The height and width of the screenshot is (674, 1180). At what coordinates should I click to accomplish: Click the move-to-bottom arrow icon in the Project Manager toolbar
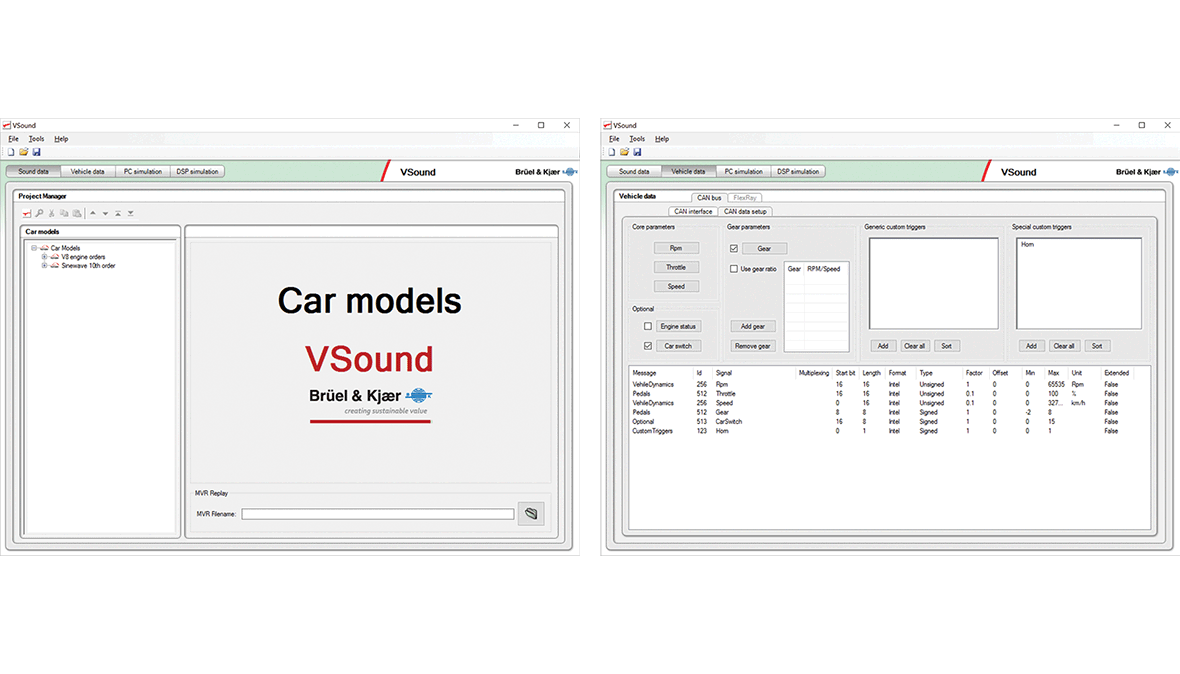pos(130,213)
